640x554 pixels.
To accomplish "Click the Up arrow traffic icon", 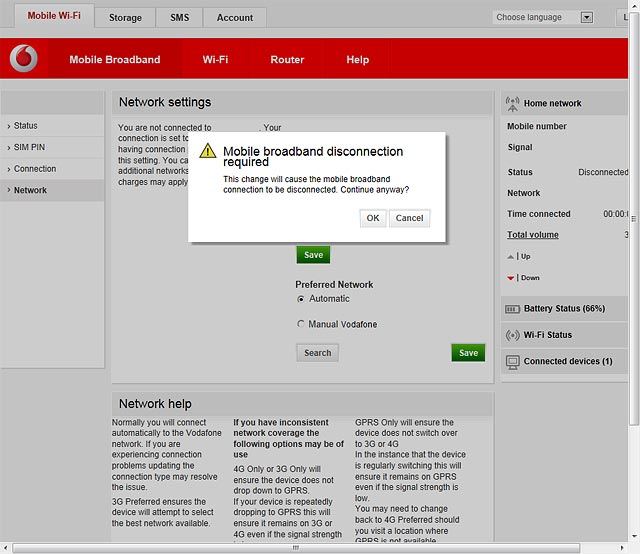I will (510, 257).
